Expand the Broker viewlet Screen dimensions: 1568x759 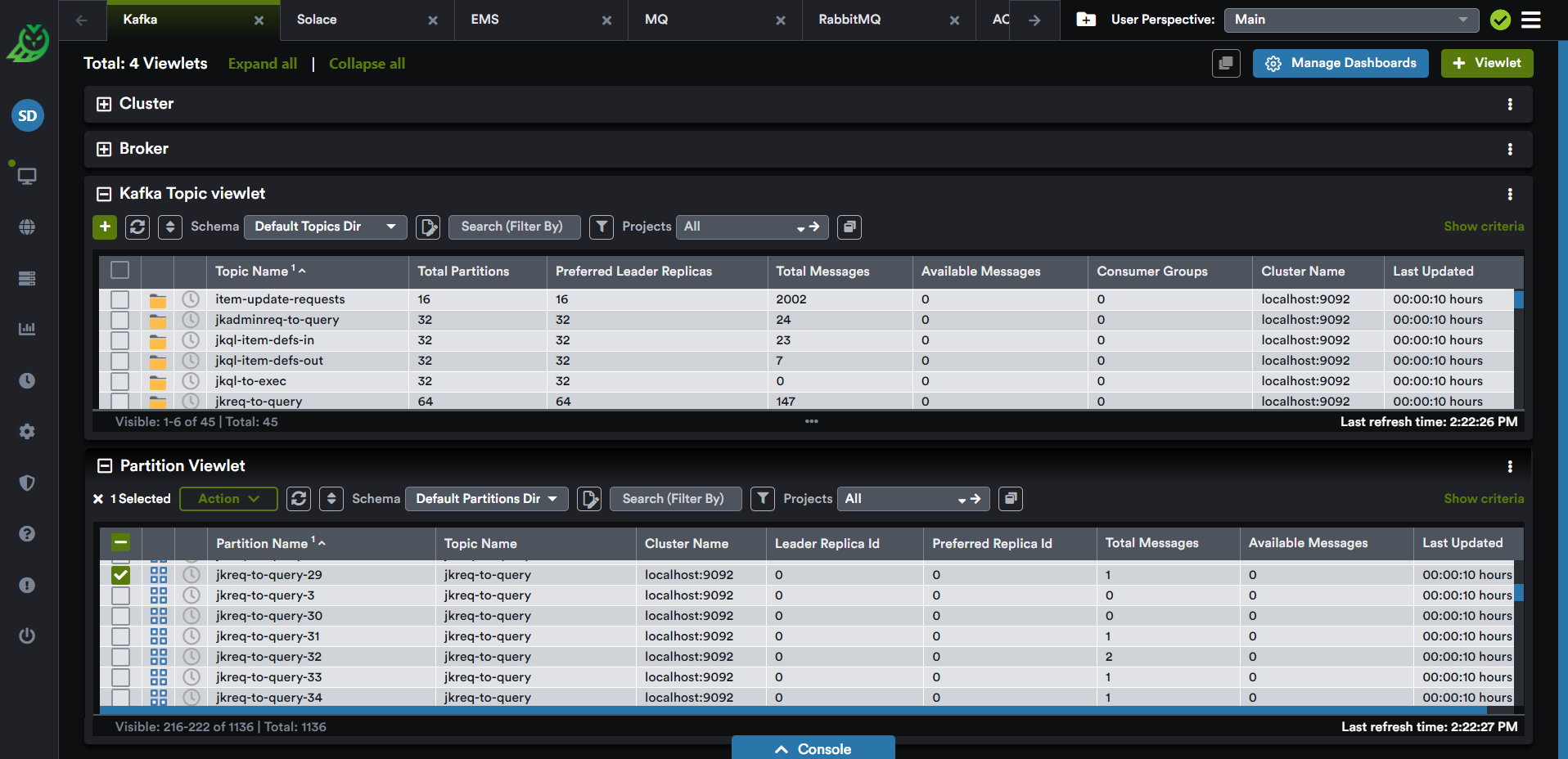(x=104, y=149)
